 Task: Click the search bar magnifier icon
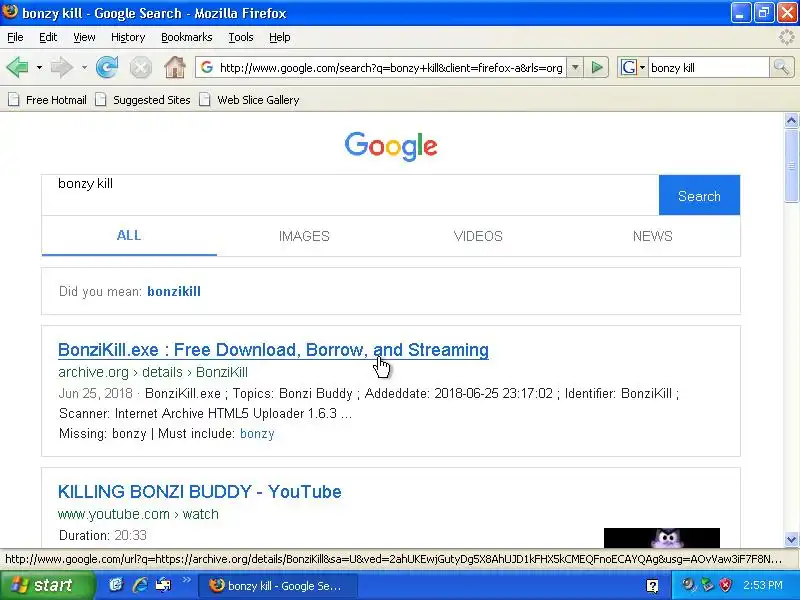(x=781, y=67)
